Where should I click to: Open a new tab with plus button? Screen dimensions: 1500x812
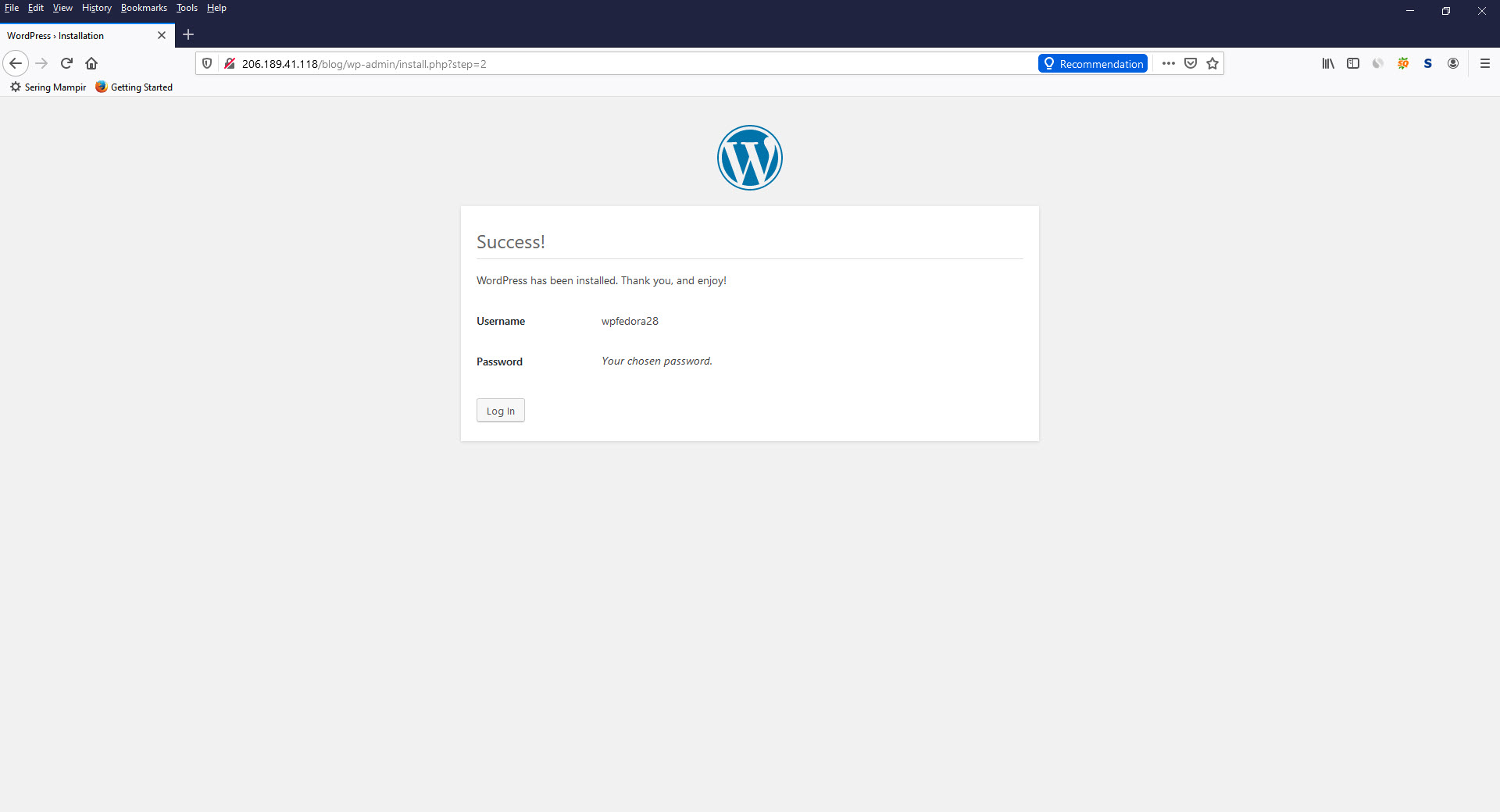[x=188, y=34]
